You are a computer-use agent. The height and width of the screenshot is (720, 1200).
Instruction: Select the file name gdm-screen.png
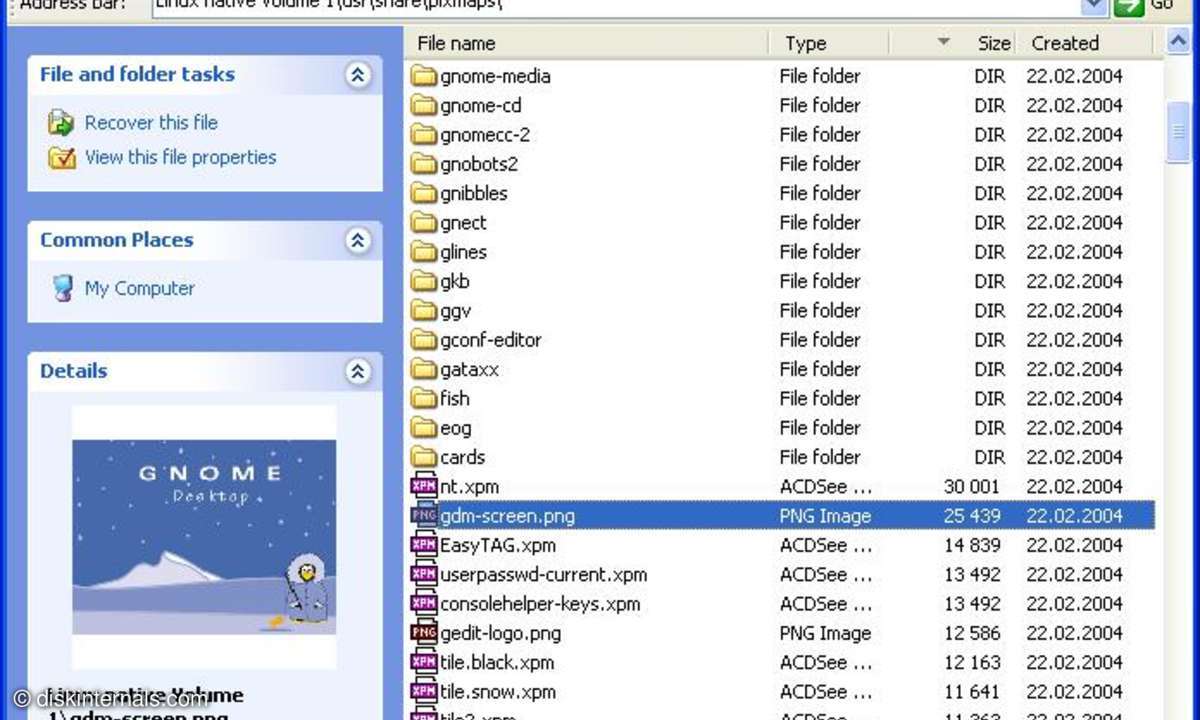coord(507,516)
